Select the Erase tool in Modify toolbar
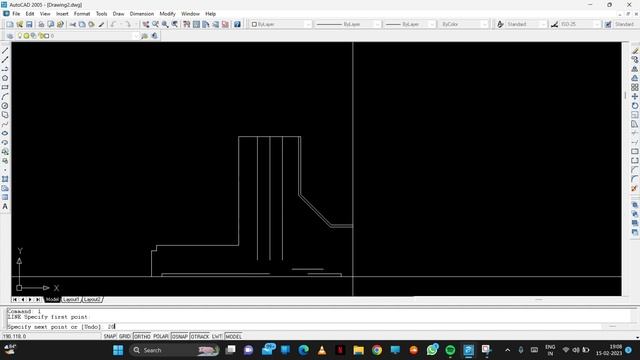 (635, 51)
